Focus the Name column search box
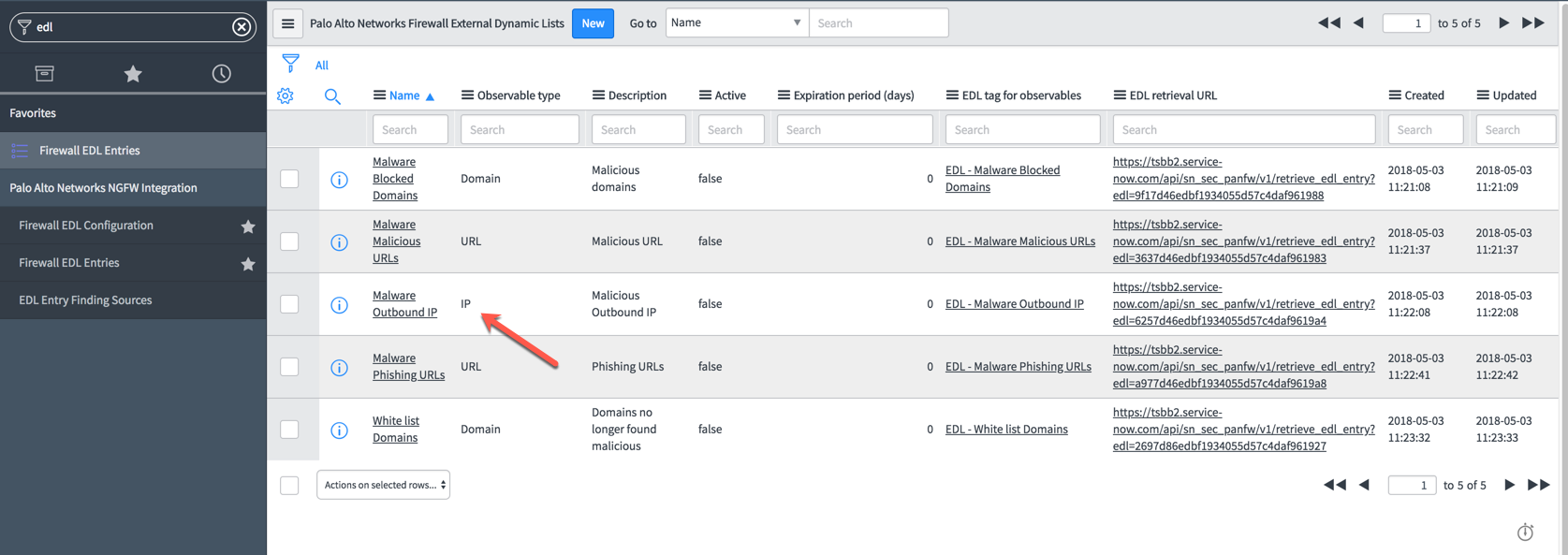Image resolution: width=1568 pixels, height=555 pixels. [x=410, y=130]
